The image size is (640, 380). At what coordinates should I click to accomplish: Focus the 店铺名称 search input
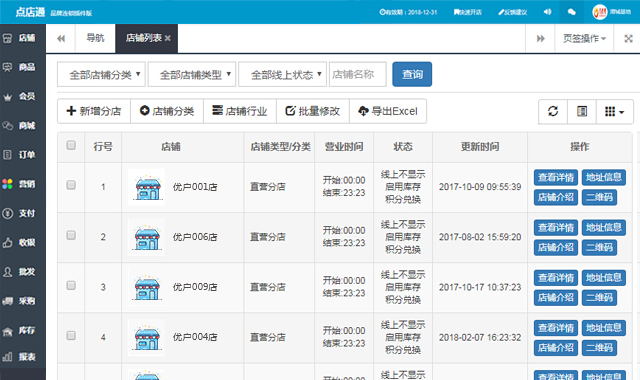click(358, 74)
